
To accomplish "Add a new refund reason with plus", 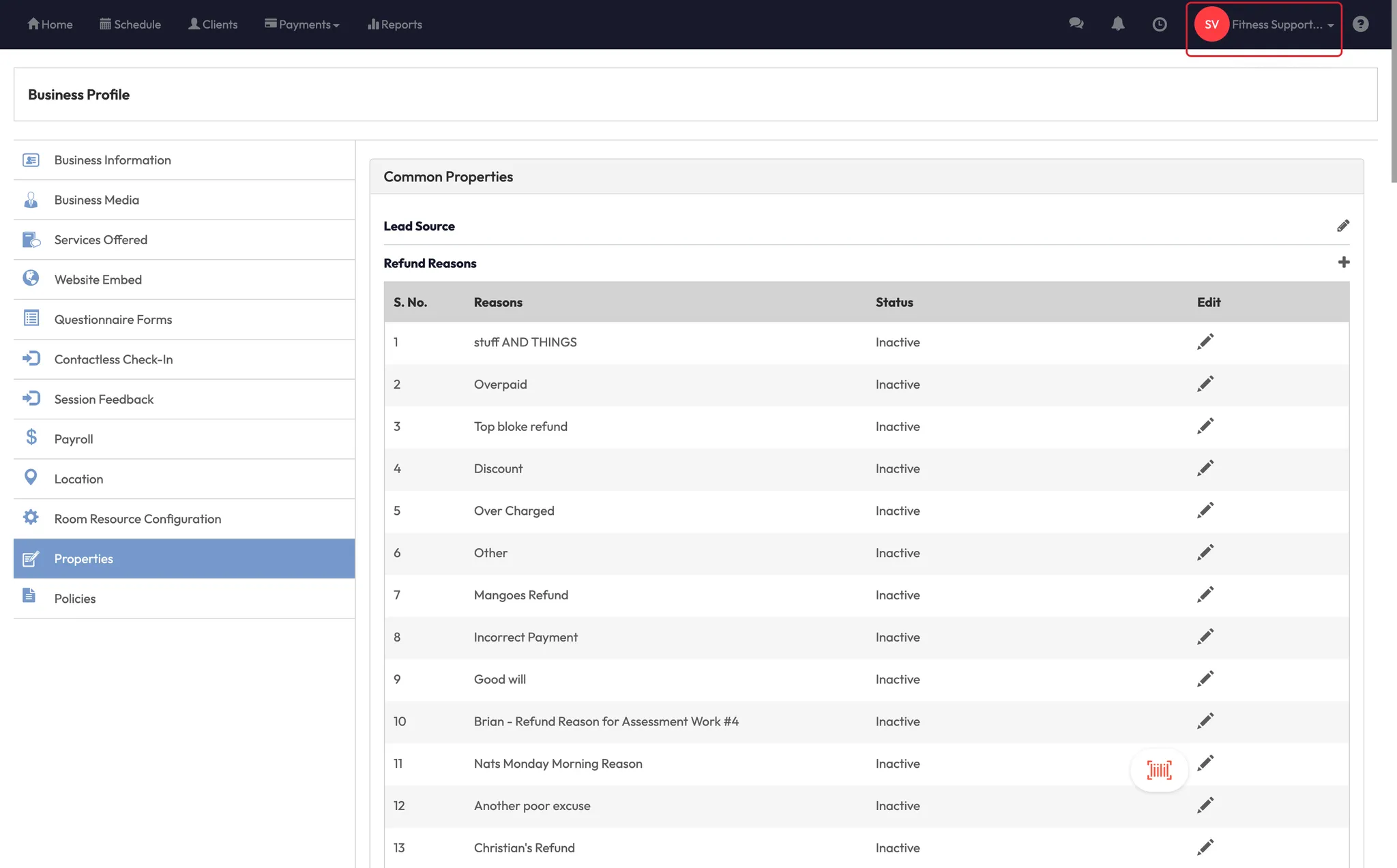I will [x=1343, y=263].
